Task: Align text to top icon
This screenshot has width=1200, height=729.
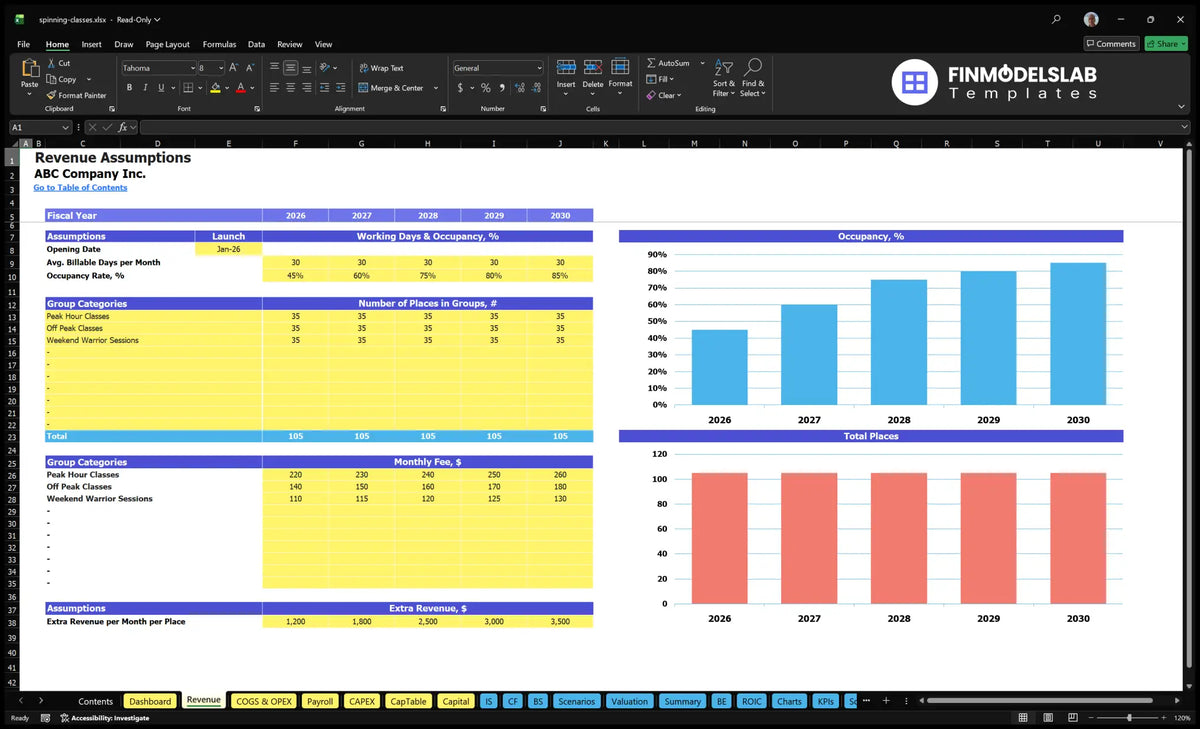Action: pos(274,68)
